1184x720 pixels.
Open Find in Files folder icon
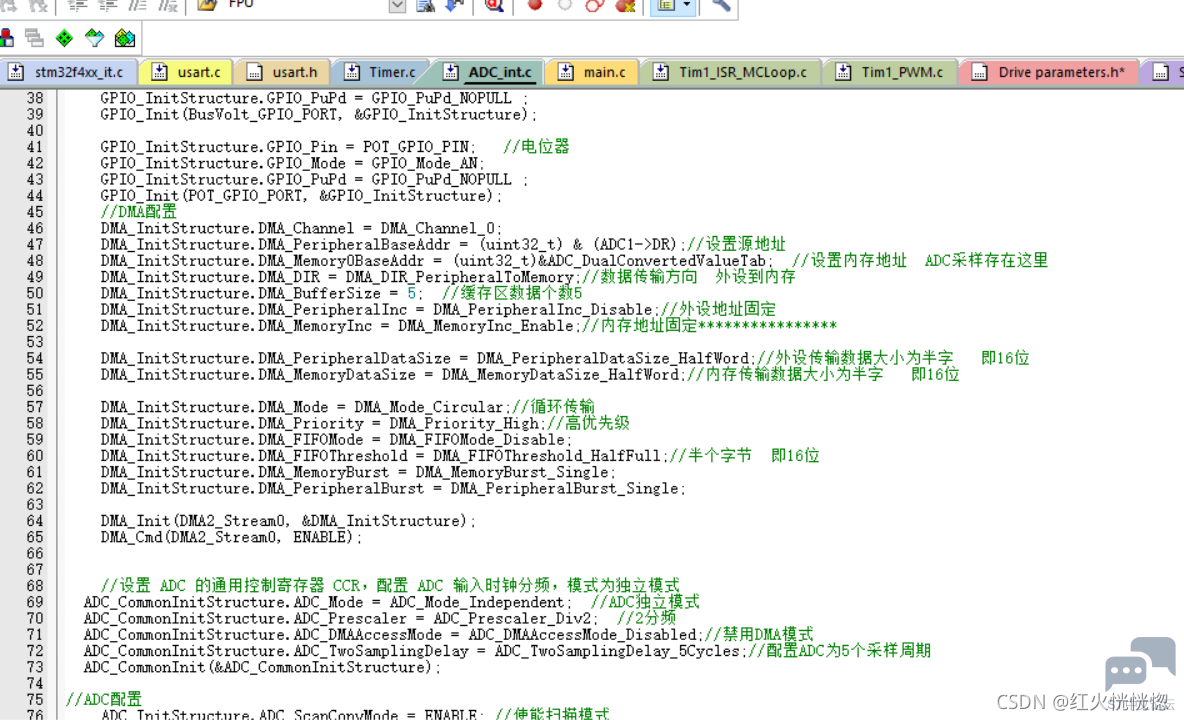pos(207,5)
